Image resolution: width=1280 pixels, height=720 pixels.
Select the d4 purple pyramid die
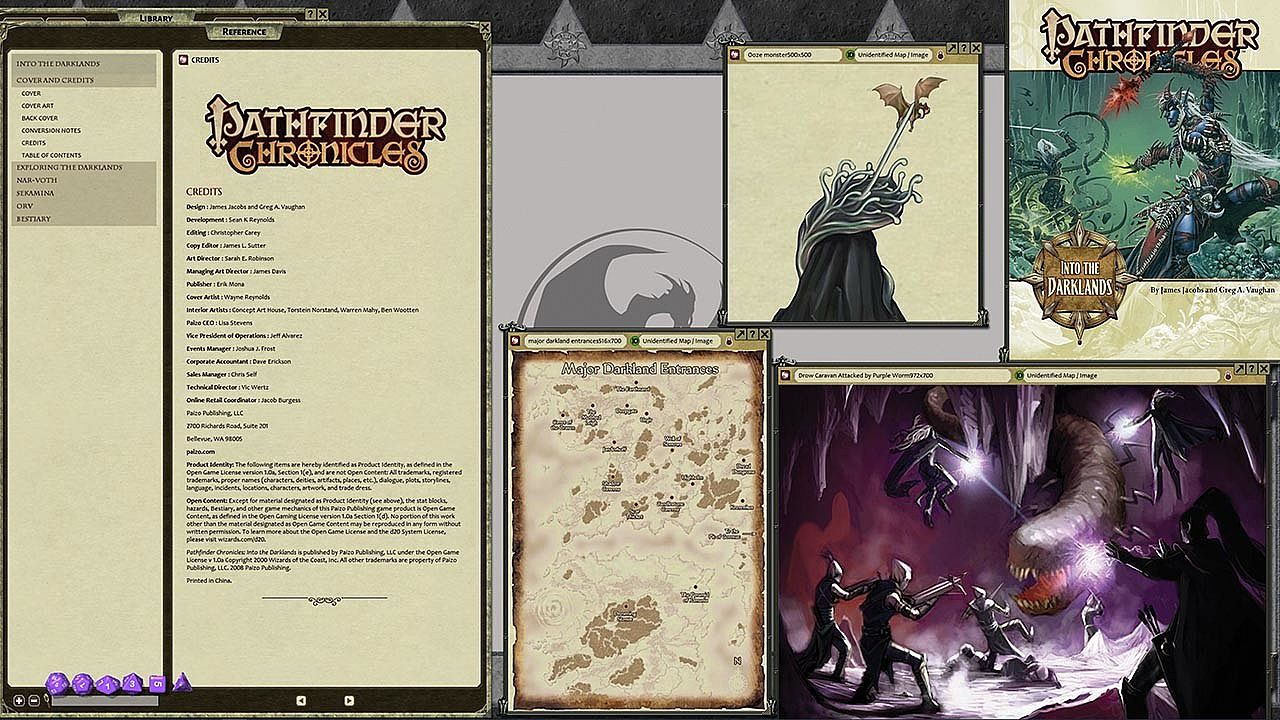click(x=181, y=684)
